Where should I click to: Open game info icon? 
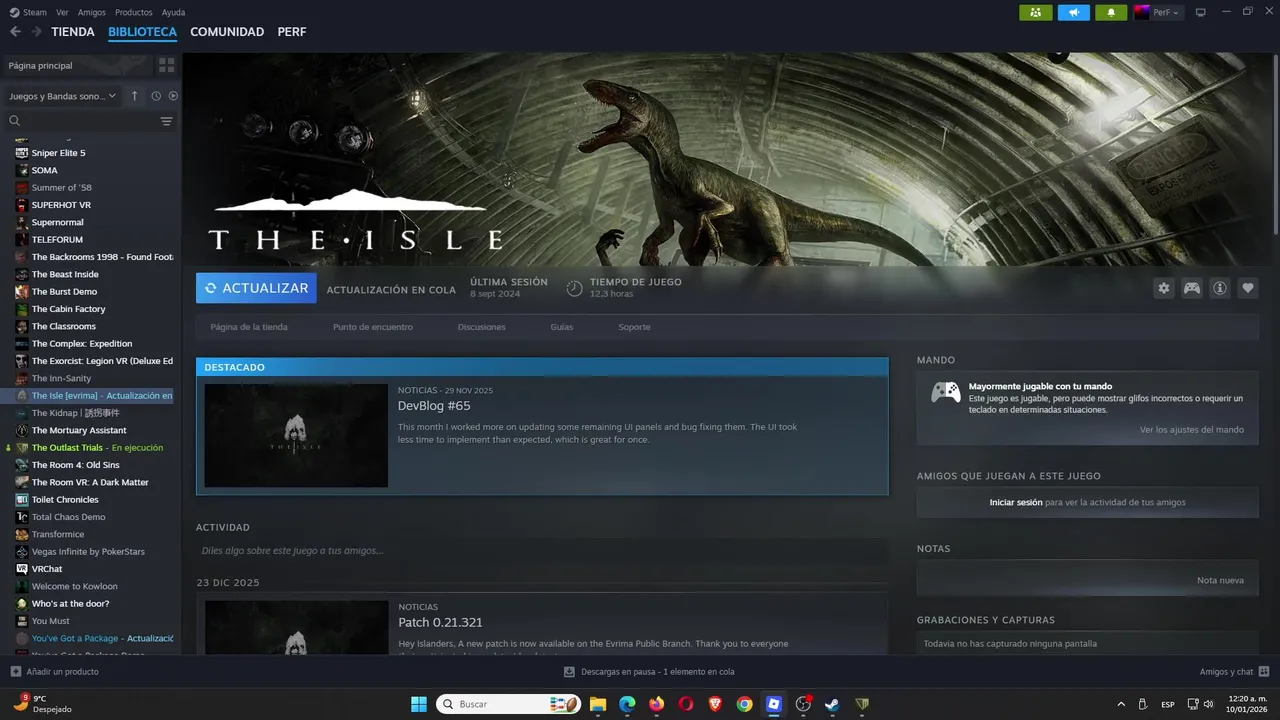tap(1220, 288)
